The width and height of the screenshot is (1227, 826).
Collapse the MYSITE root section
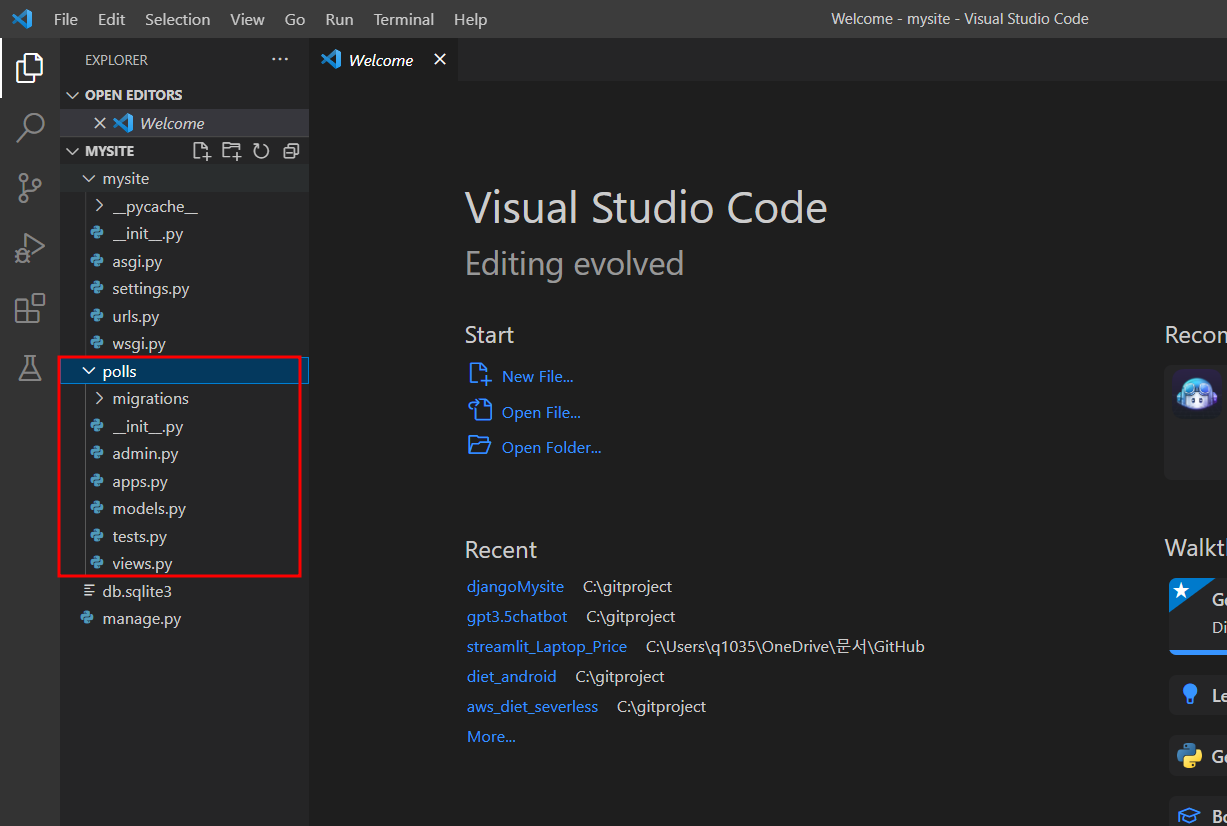pyautogui.click(x=72, y=151)
